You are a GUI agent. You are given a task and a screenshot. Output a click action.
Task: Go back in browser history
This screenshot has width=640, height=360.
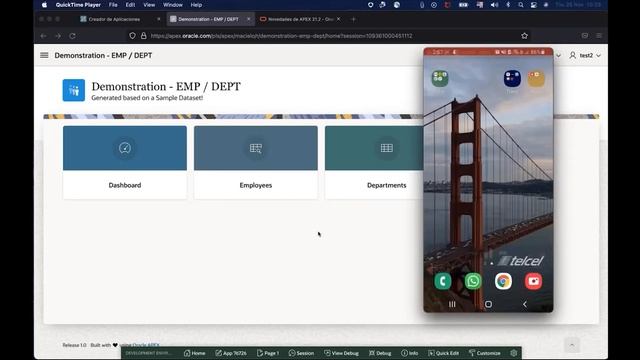pyautogui.click(x=43, y=36)
